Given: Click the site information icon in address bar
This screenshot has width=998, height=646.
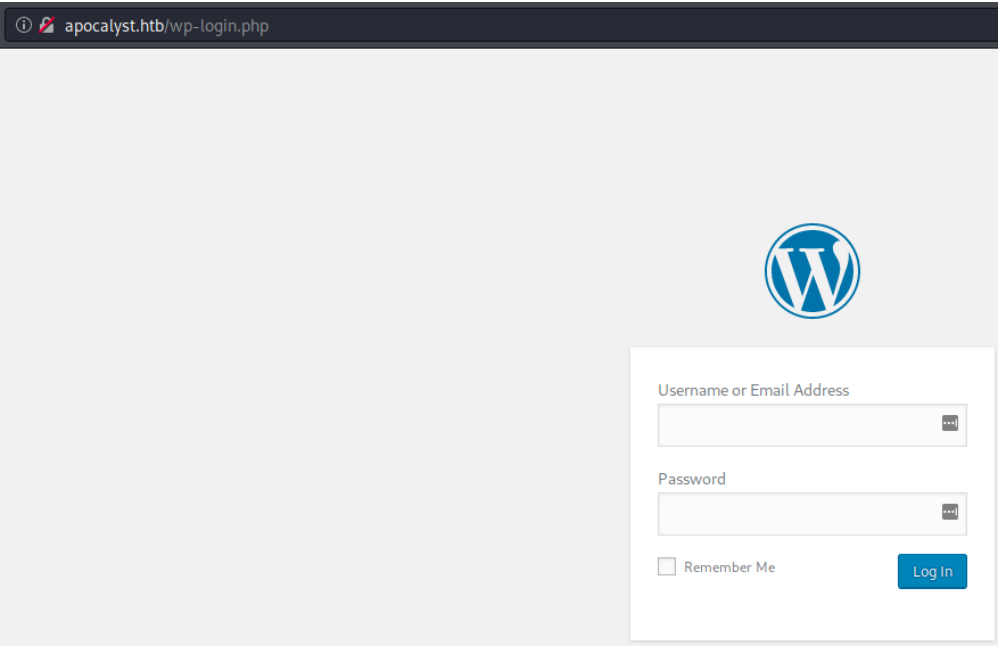Looking at the screenshot, I should 24,25.
